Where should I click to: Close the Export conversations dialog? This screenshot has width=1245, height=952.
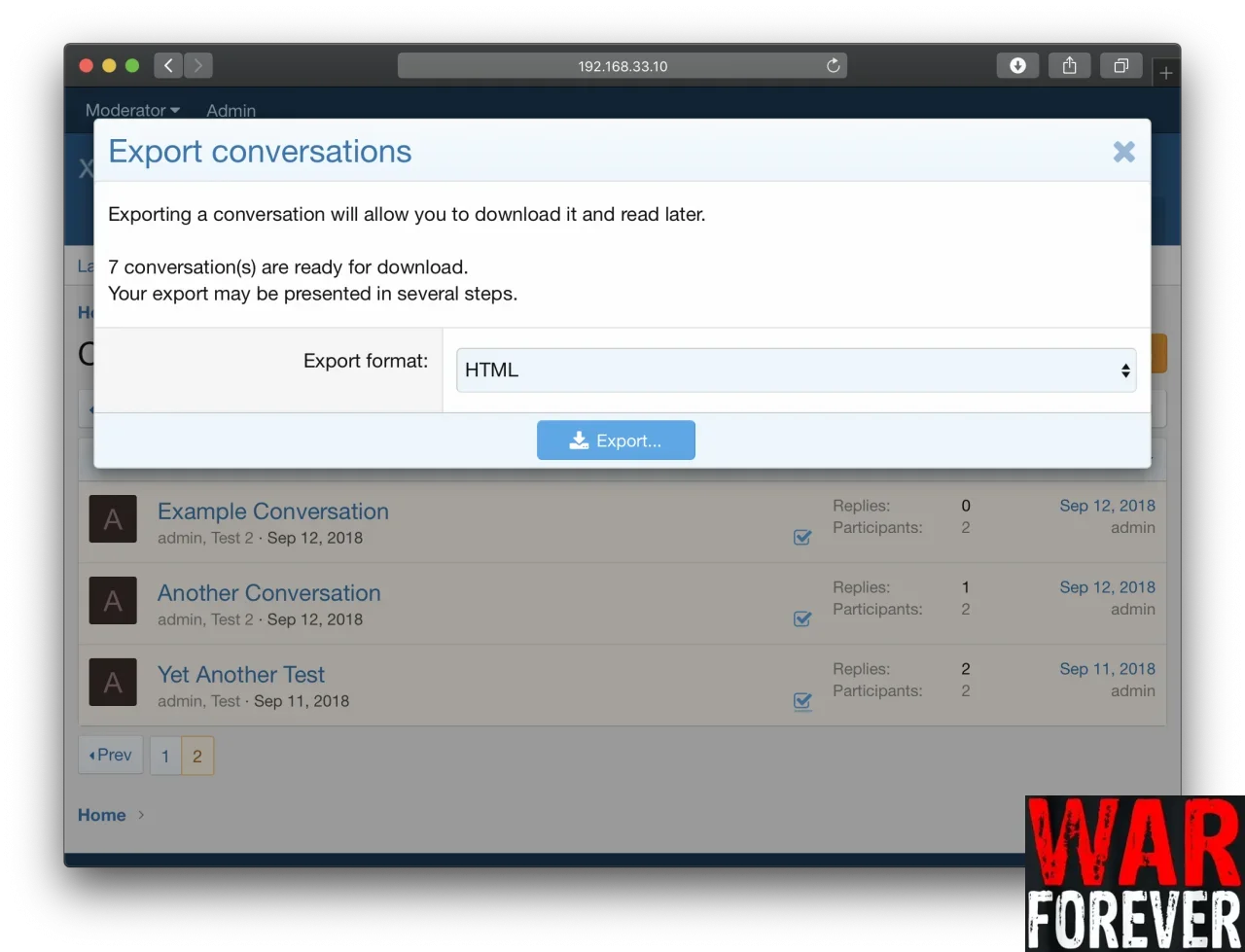(x=1123, y=152)
